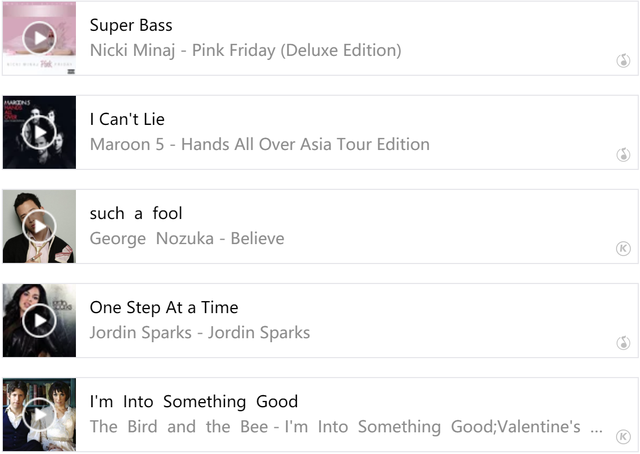
Task: Open the Super Bass song title
Action: tap(131, 25)
